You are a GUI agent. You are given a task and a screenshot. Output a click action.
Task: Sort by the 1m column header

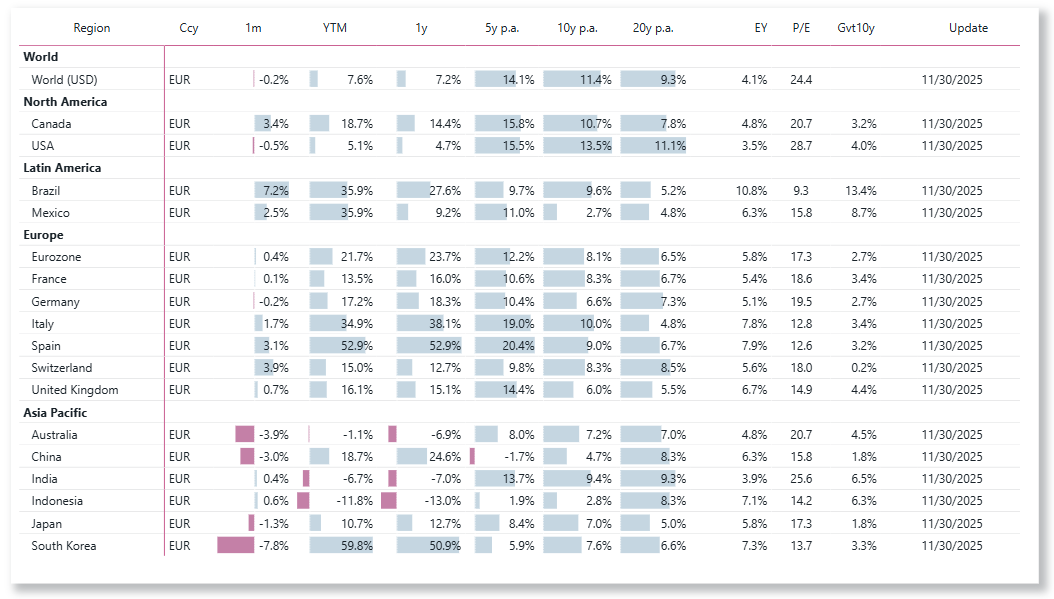[x=253, y=28]
